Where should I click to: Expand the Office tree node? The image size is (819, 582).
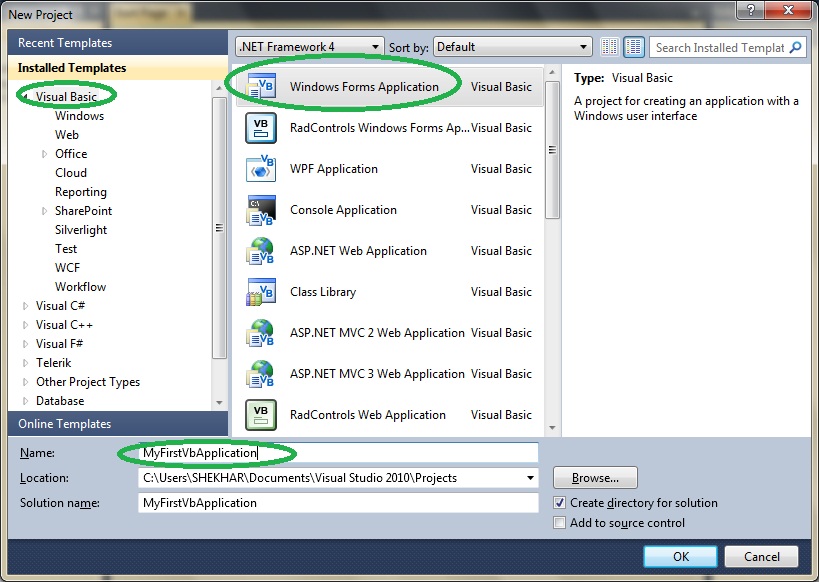[44, 154]
